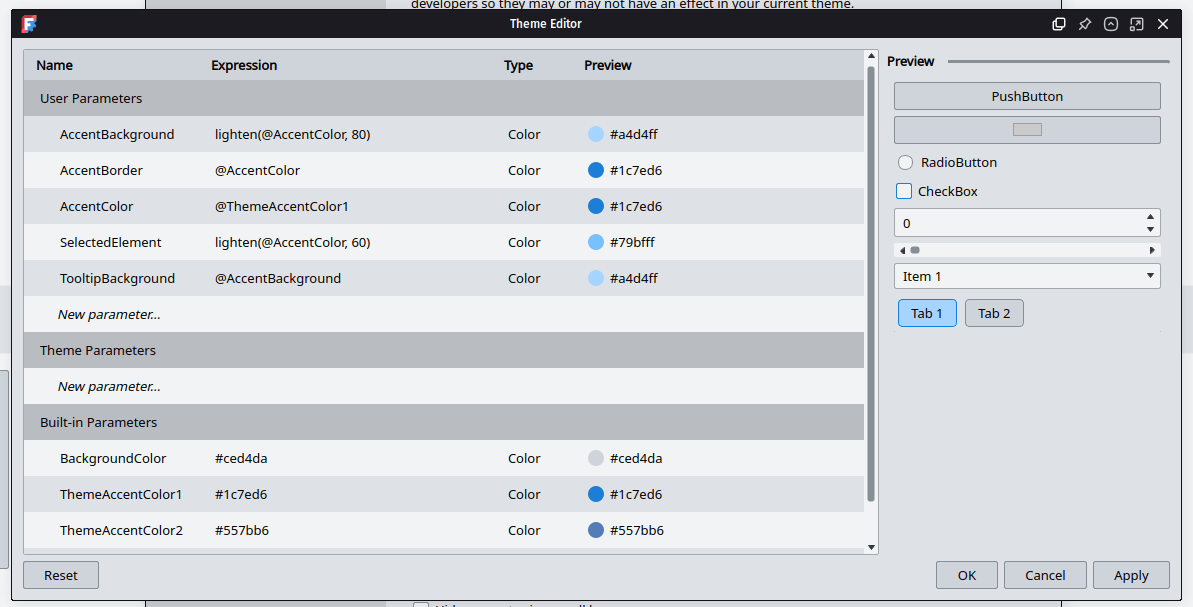Pin the Theme Editor window
Viewport: 1193px width, 607px height.
(1085, 24)
